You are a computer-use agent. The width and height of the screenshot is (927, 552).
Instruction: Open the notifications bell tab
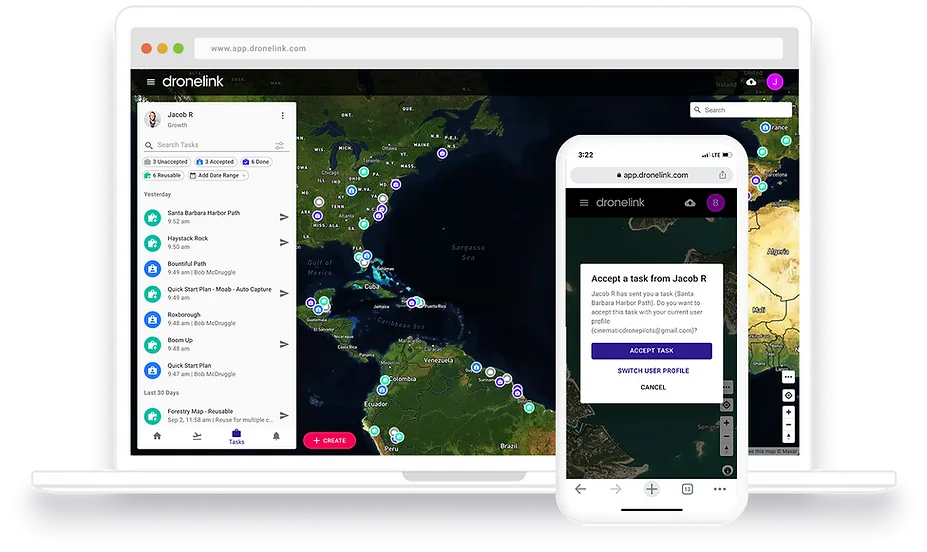pyautogui.click(x=276, y=436)
